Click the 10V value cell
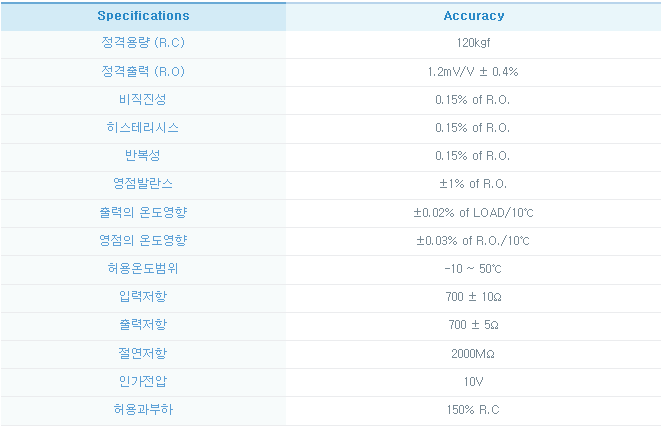Viewport: 665px width, 430px height. (x=473, y=382)
